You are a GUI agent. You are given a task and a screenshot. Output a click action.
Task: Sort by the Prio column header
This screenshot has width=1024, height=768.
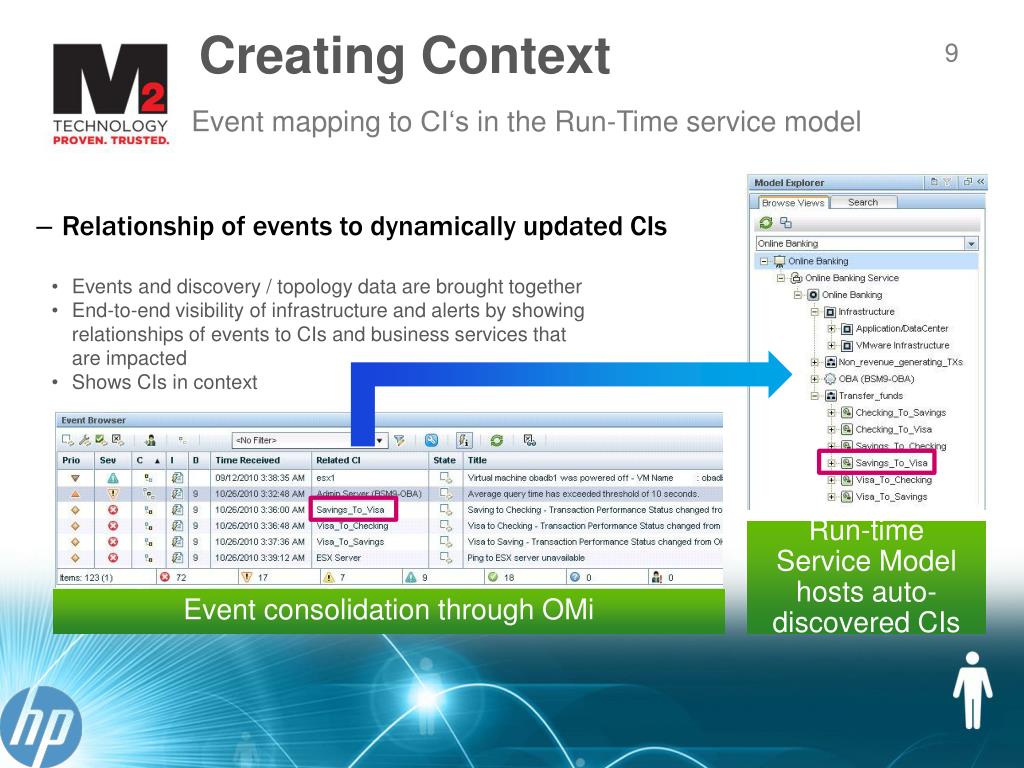pyautogui.click(x=76, y=460)
